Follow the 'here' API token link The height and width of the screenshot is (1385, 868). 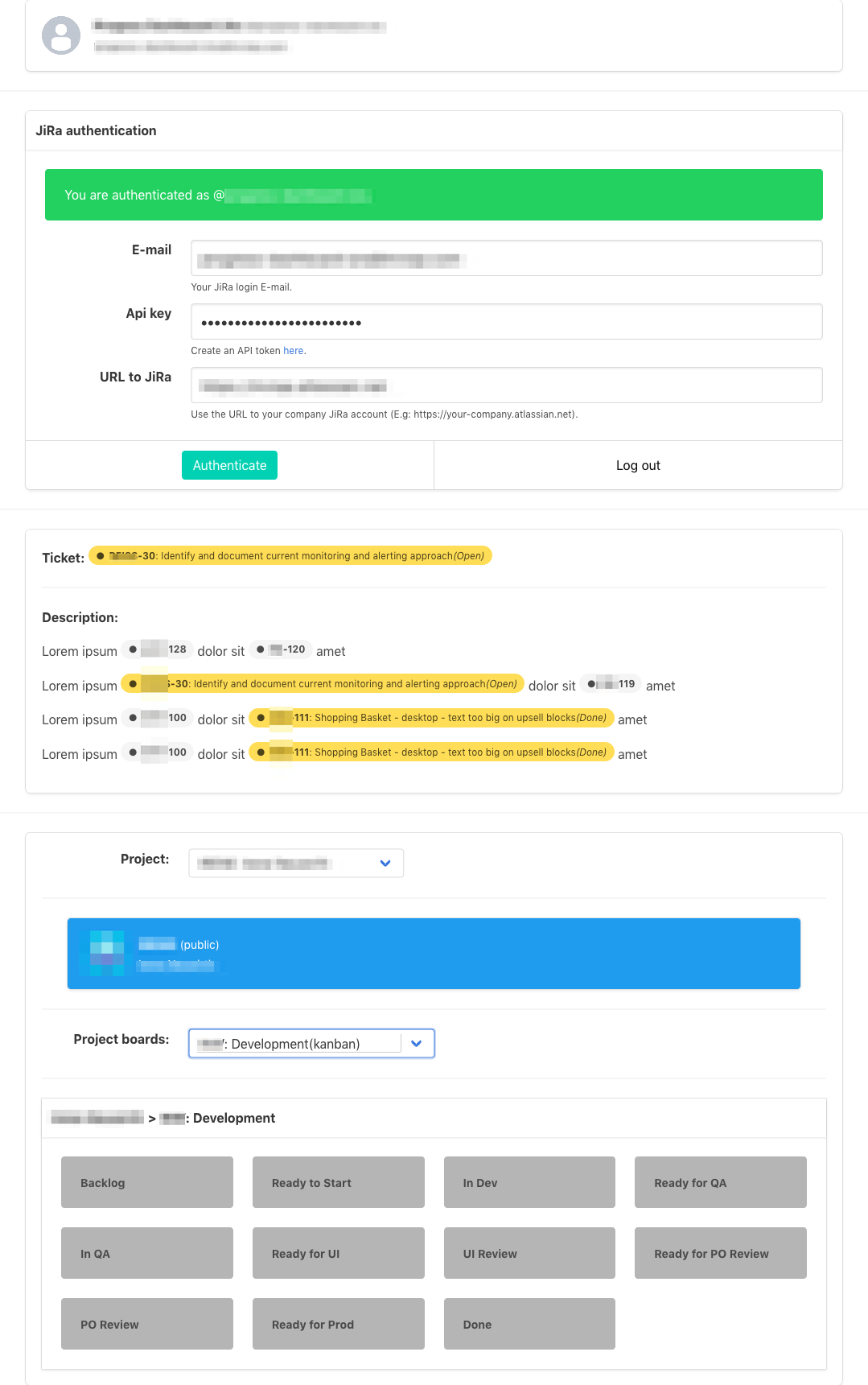[293, 351]
